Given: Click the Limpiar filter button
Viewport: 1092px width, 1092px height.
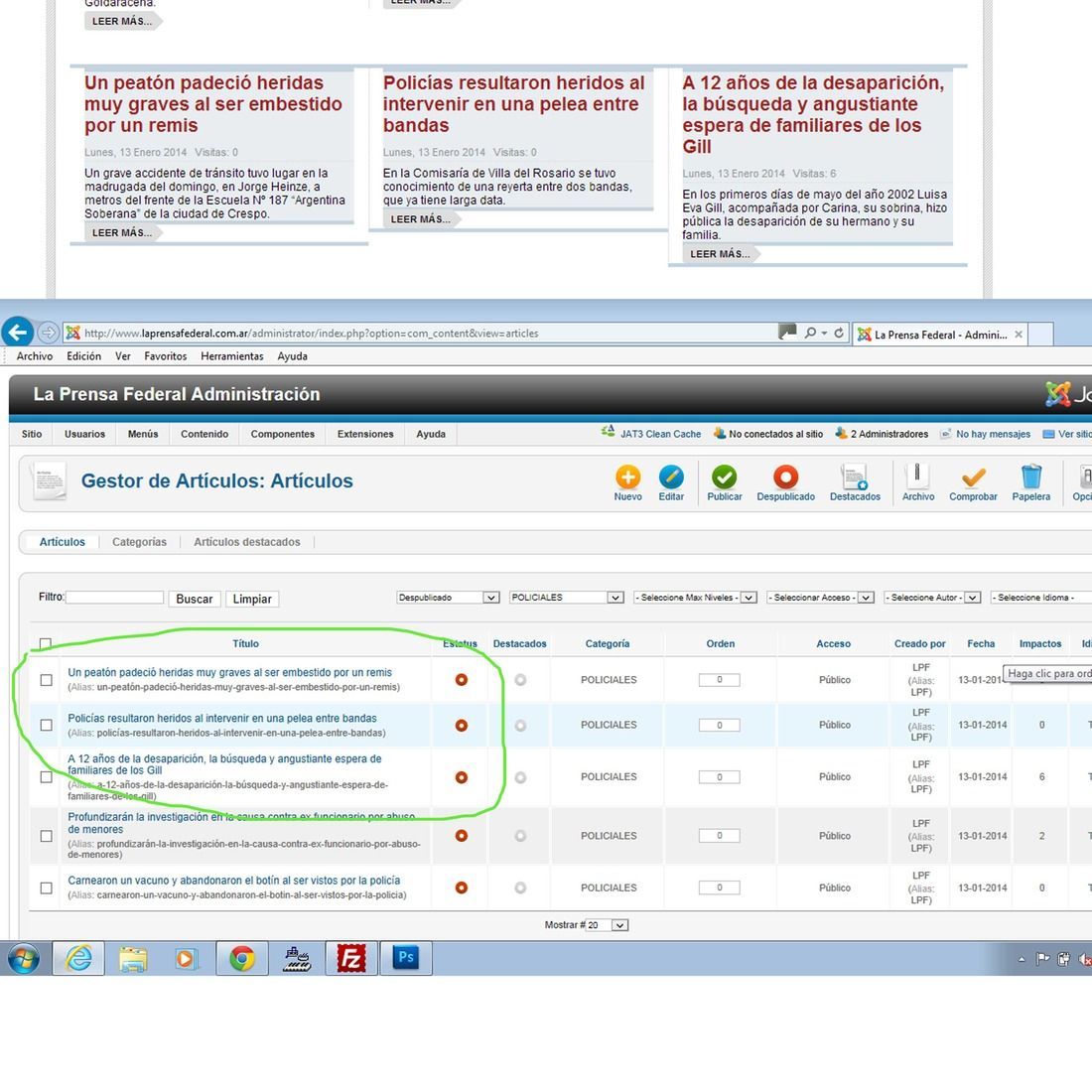Looking at the screenshot, I should (x=252, y=599).
